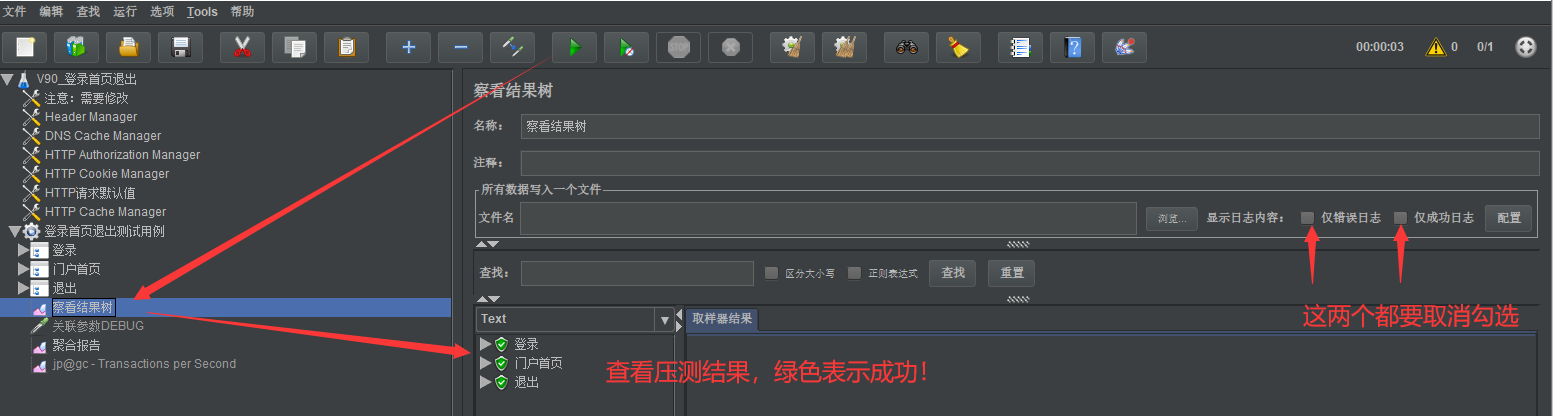Expand all tree nodes with plus icon
The height and width of the screenshot is (416, 1553).
point(408,47)
